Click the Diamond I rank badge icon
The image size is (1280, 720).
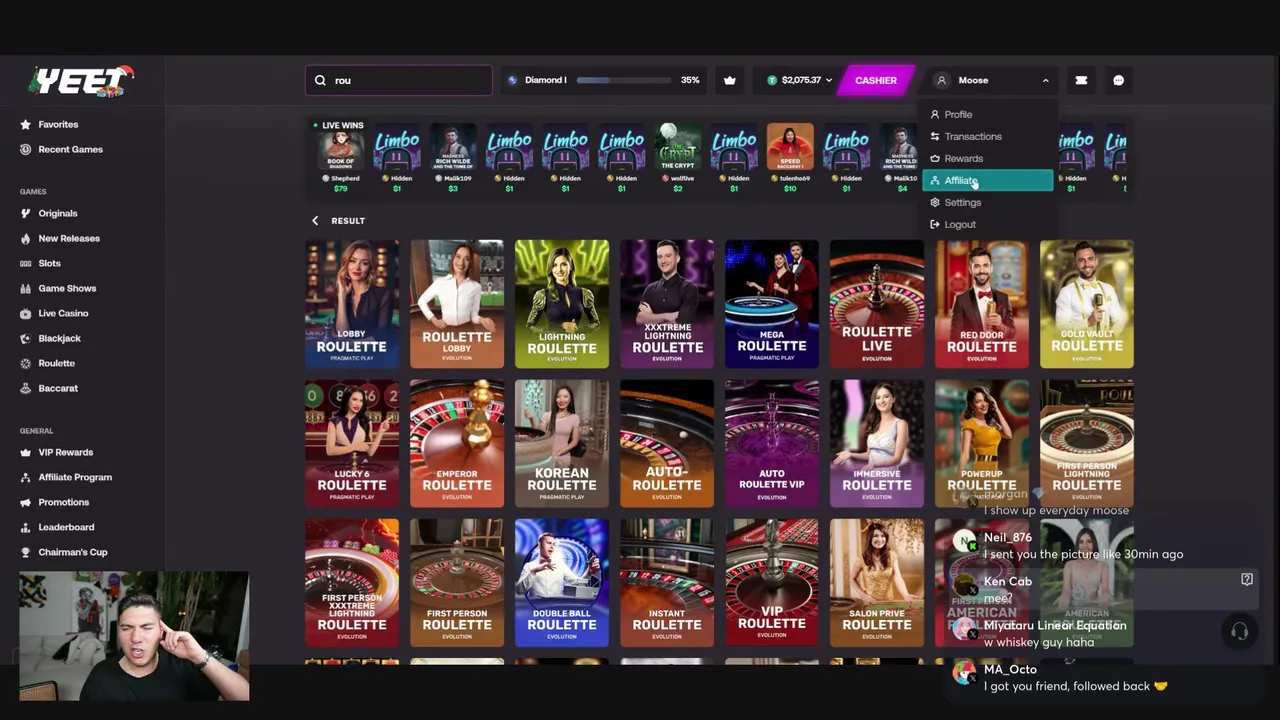[513, 80]
